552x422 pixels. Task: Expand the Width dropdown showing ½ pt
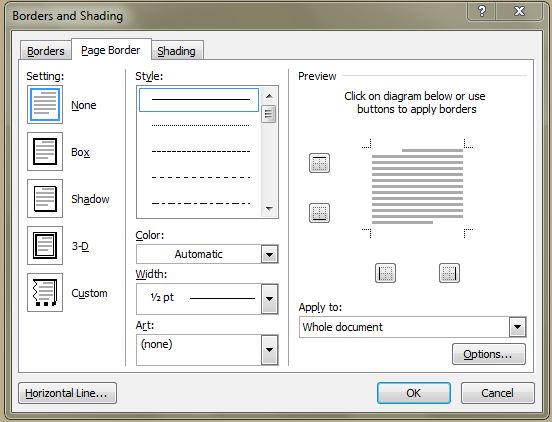(207, 299)
